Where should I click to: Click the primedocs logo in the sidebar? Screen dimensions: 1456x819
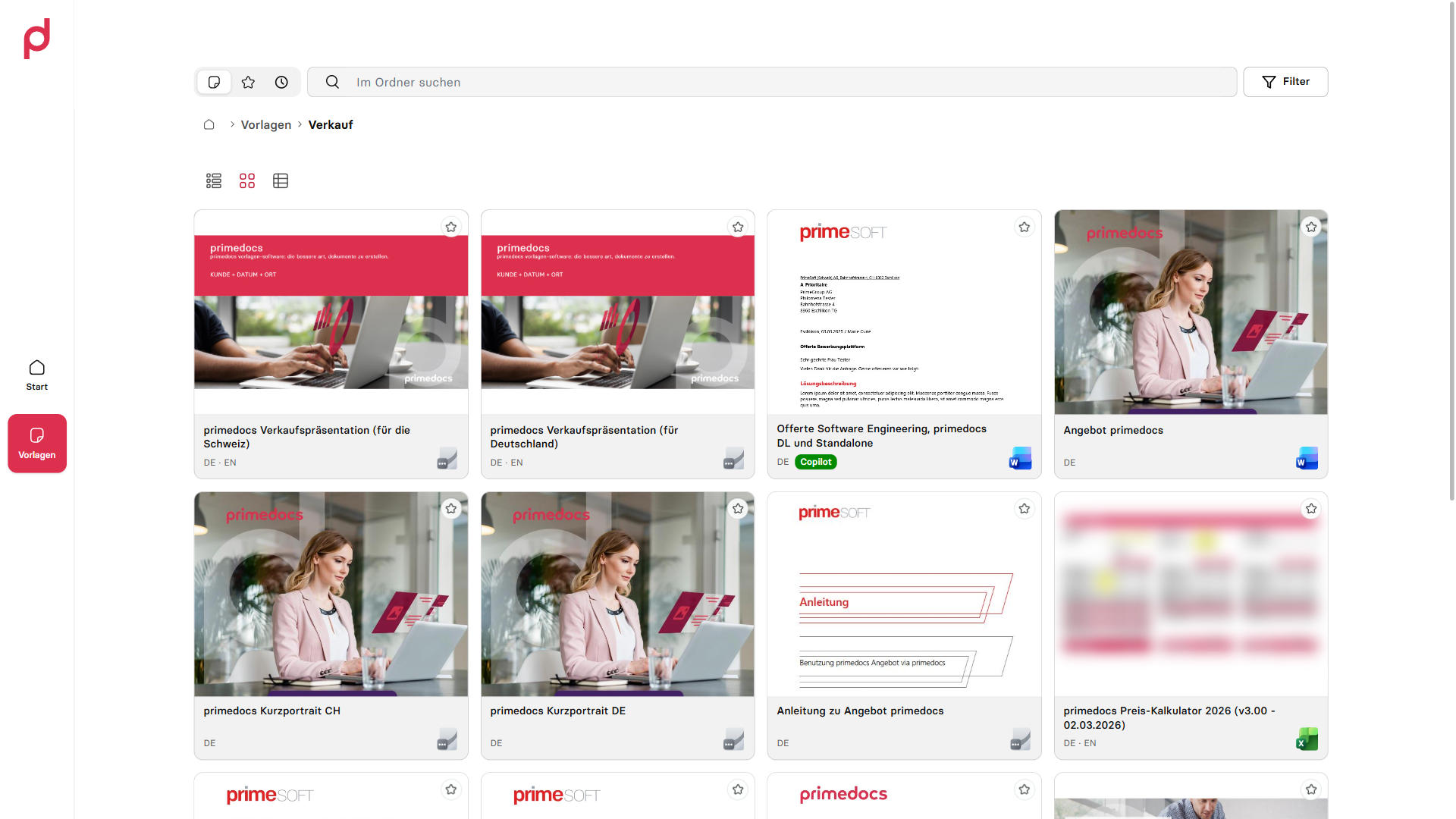[36, 39]
